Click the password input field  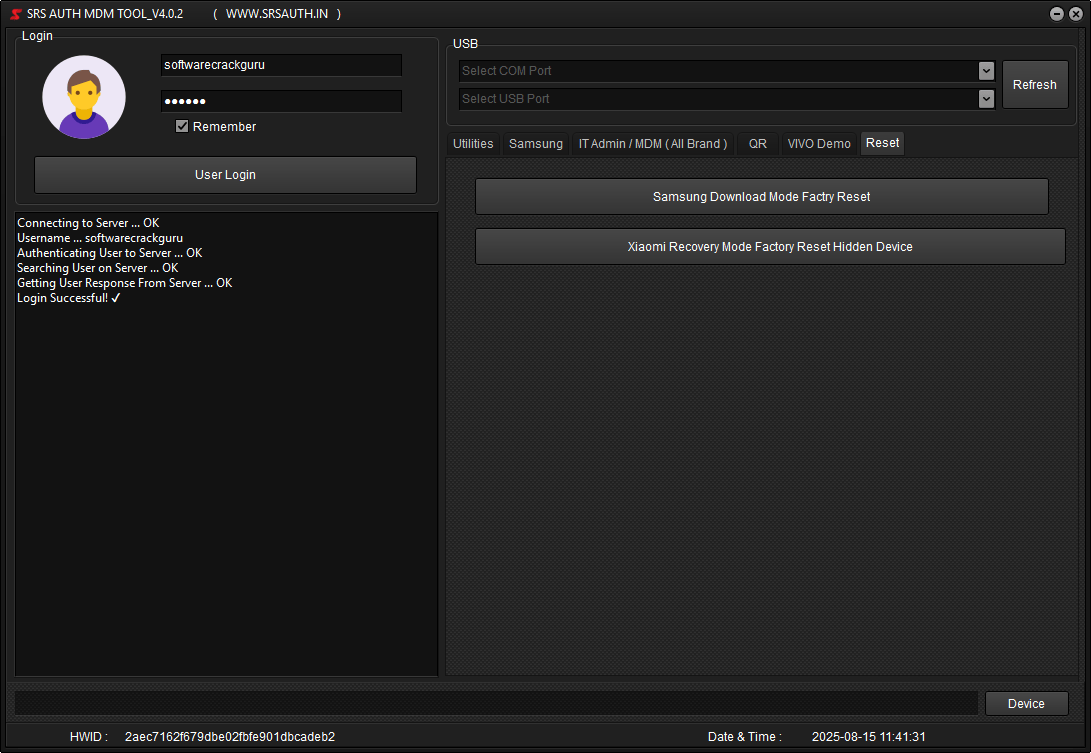click(281, 100)
